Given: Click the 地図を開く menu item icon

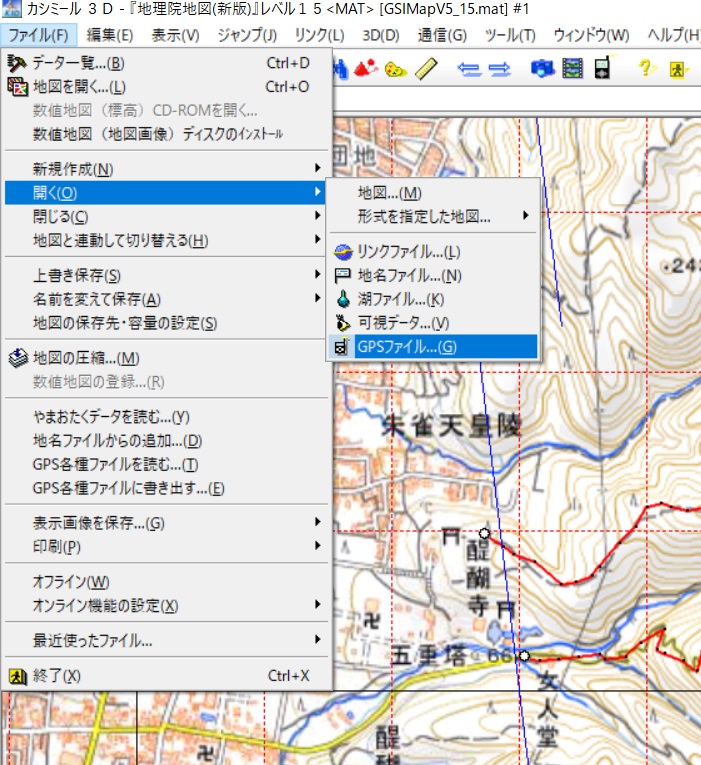Looking at the screenshot, I should pyautogui.click(x=18, y=87).
